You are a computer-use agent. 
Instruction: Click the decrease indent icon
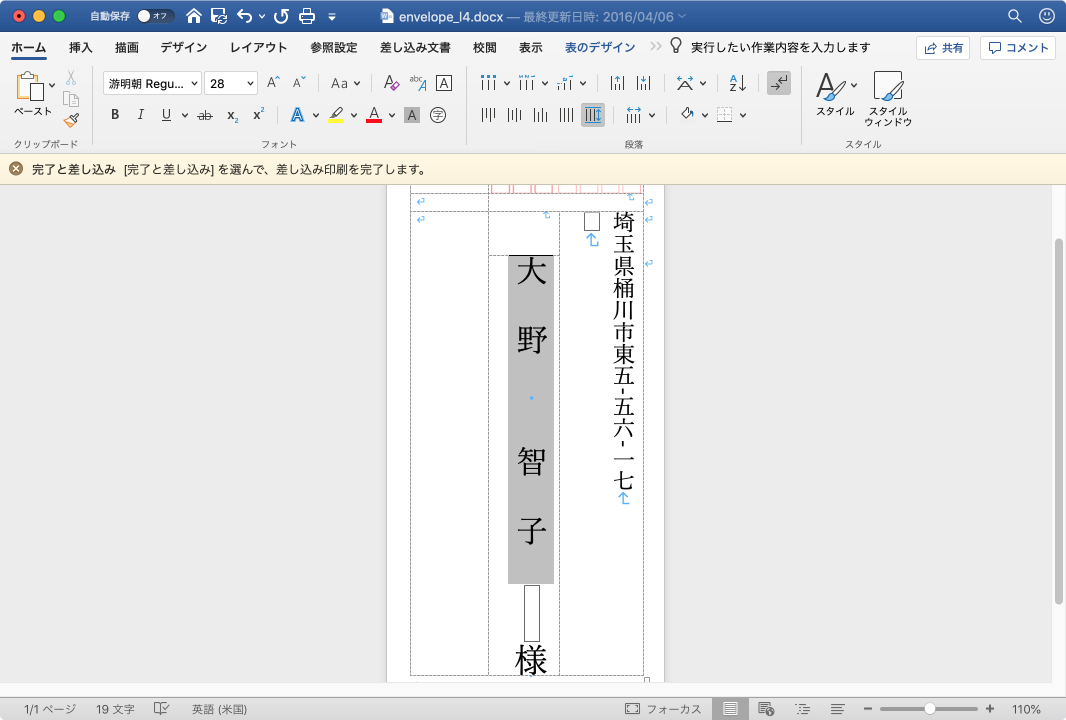point(617,83)
